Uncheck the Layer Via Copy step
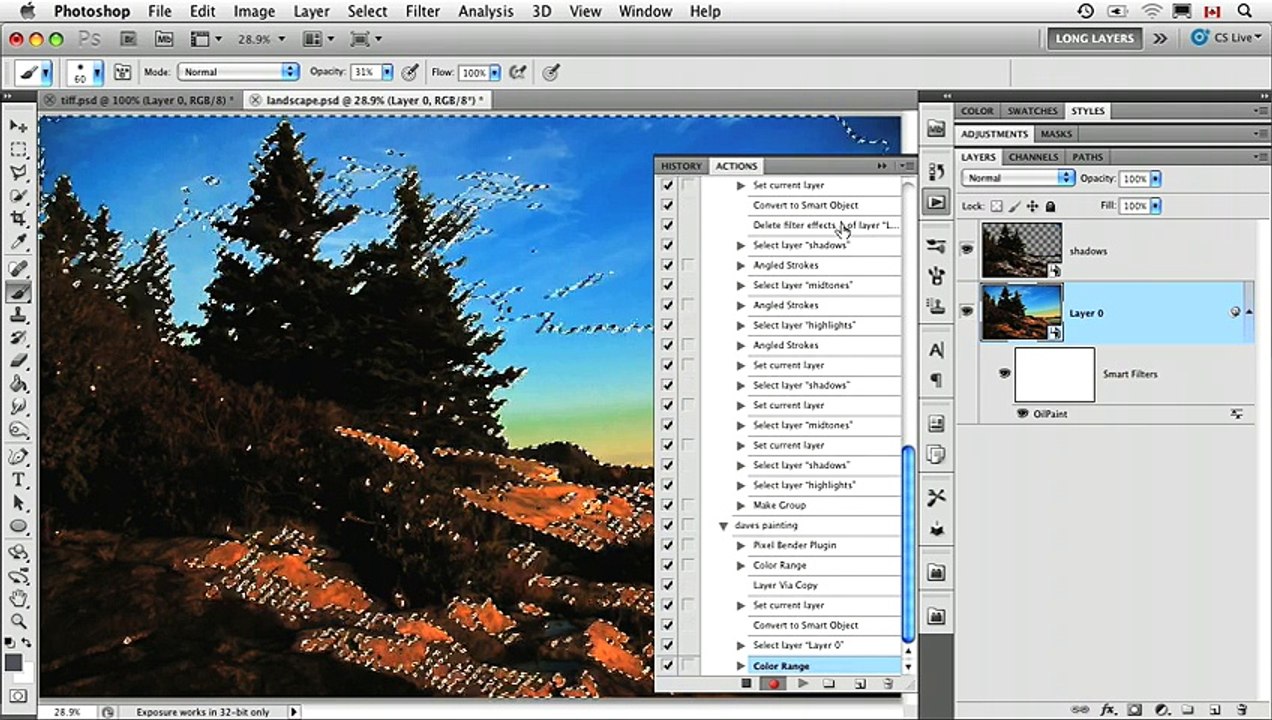 pyautogui.click(x=667, y=585)
